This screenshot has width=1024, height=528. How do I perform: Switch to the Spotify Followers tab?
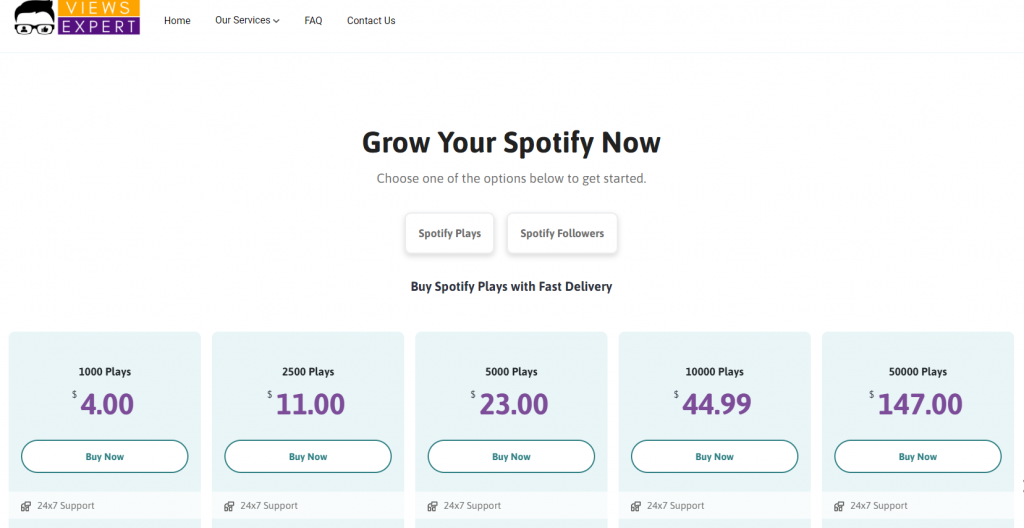562,233
